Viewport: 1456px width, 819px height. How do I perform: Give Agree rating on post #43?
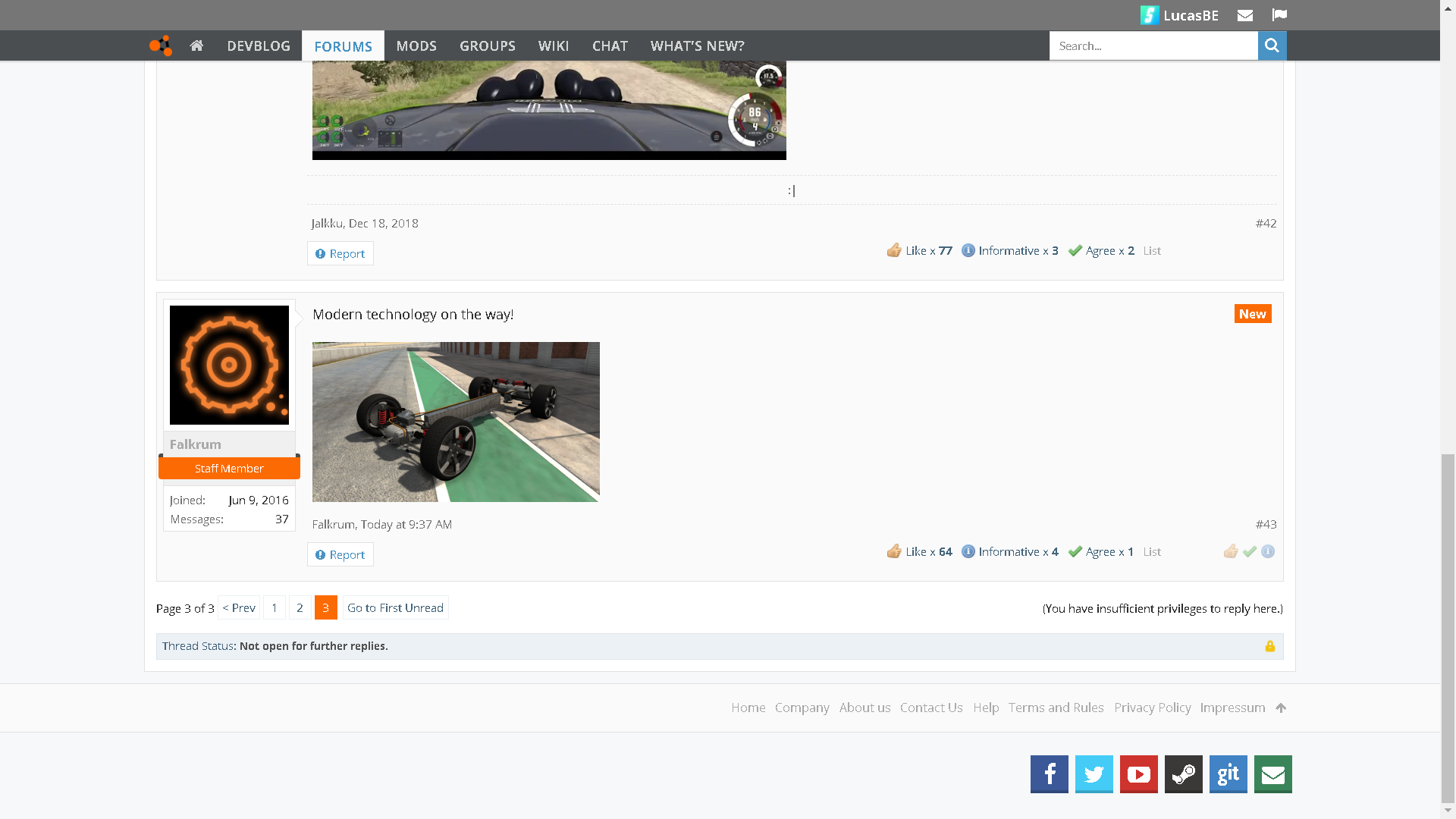(1250, 551)
